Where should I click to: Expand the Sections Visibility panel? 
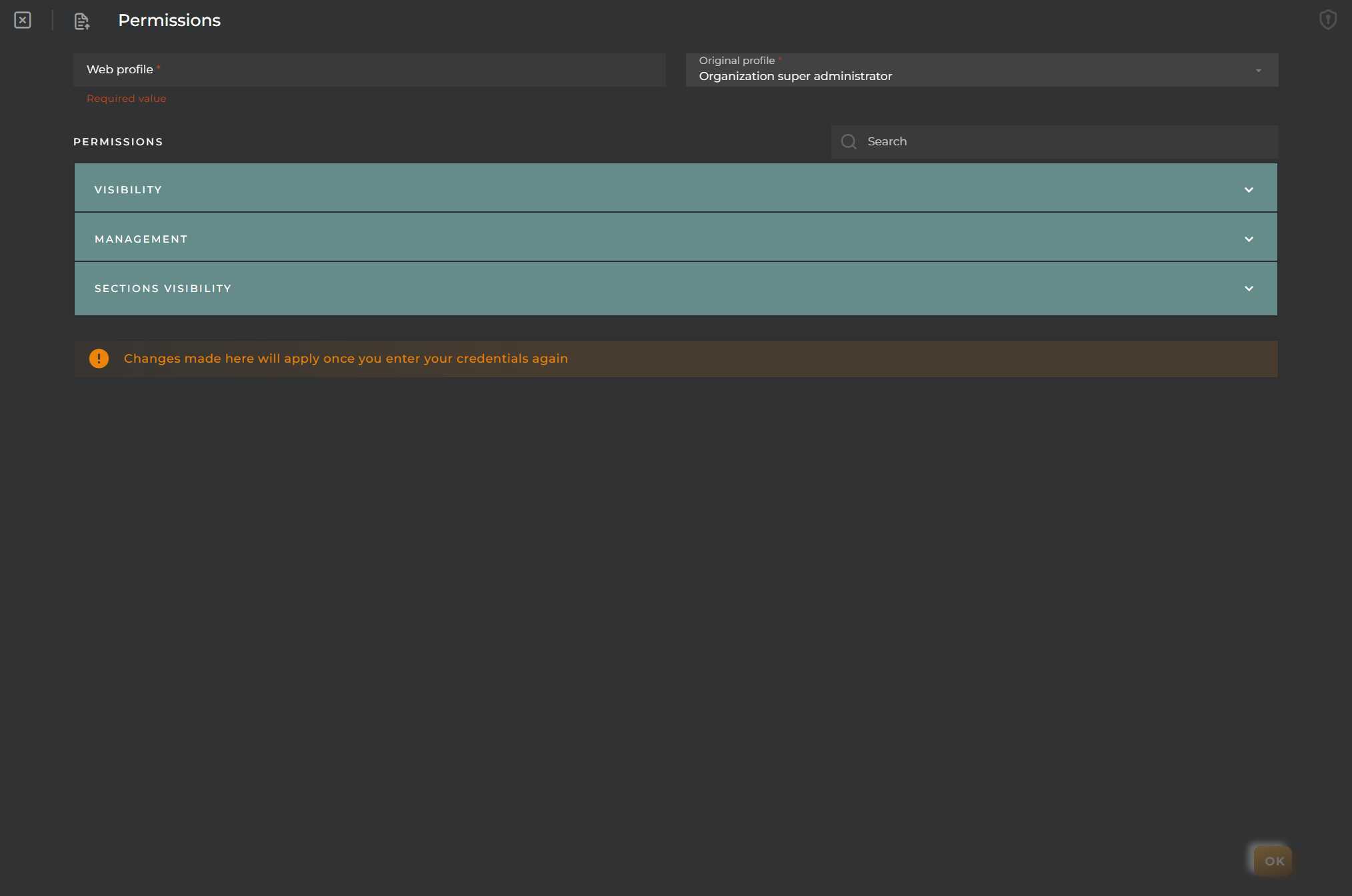coord(676,289)
